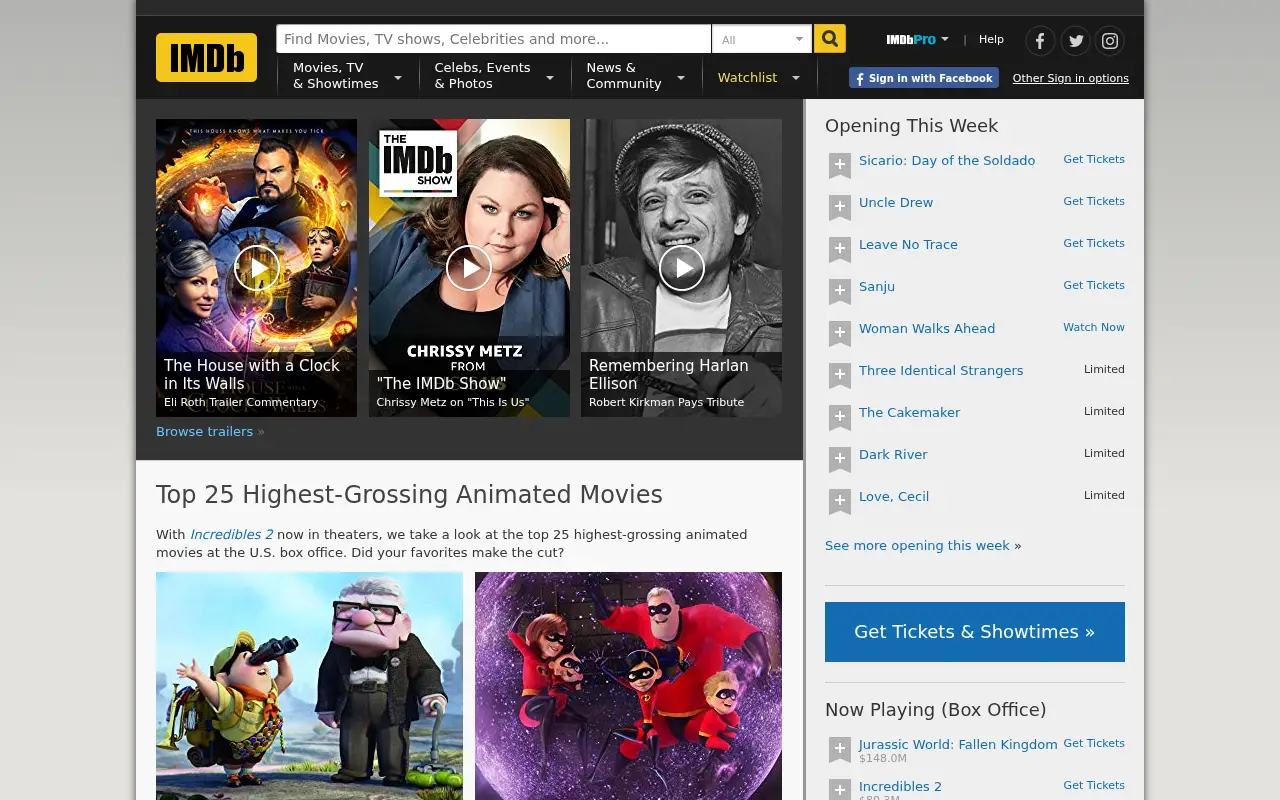Play The House with a Clock trailer
The width and height of the screenshot is (1280, 800).
click(x=257, y=268)
